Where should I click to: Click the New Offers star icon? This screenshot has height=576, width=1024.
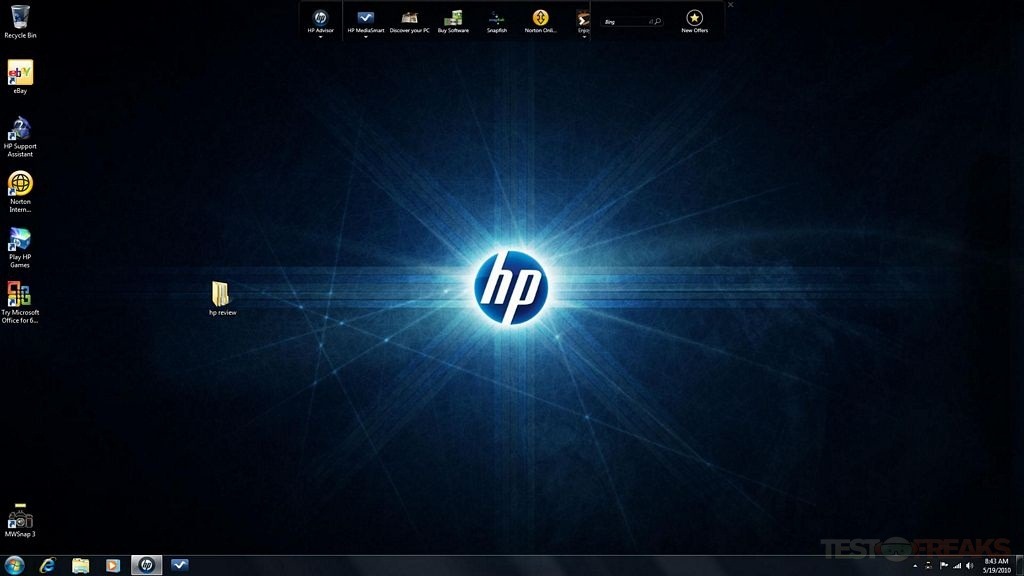pyautogui.click(x=694, y=18)
